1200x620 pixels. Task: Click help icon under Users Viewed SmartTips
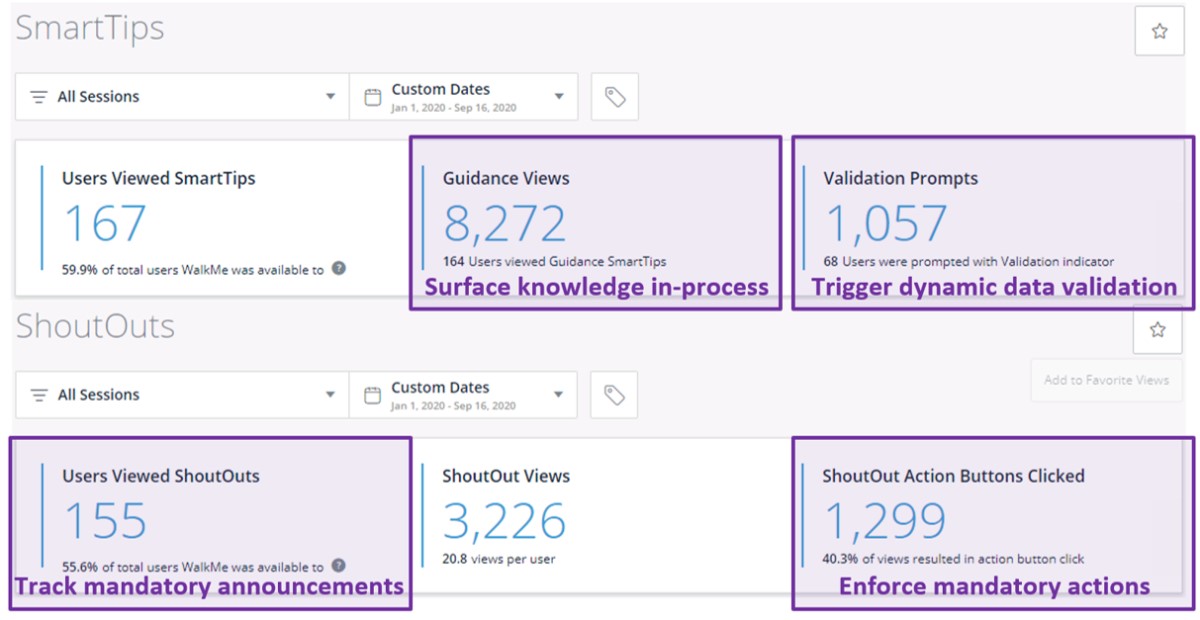(339, 268)
